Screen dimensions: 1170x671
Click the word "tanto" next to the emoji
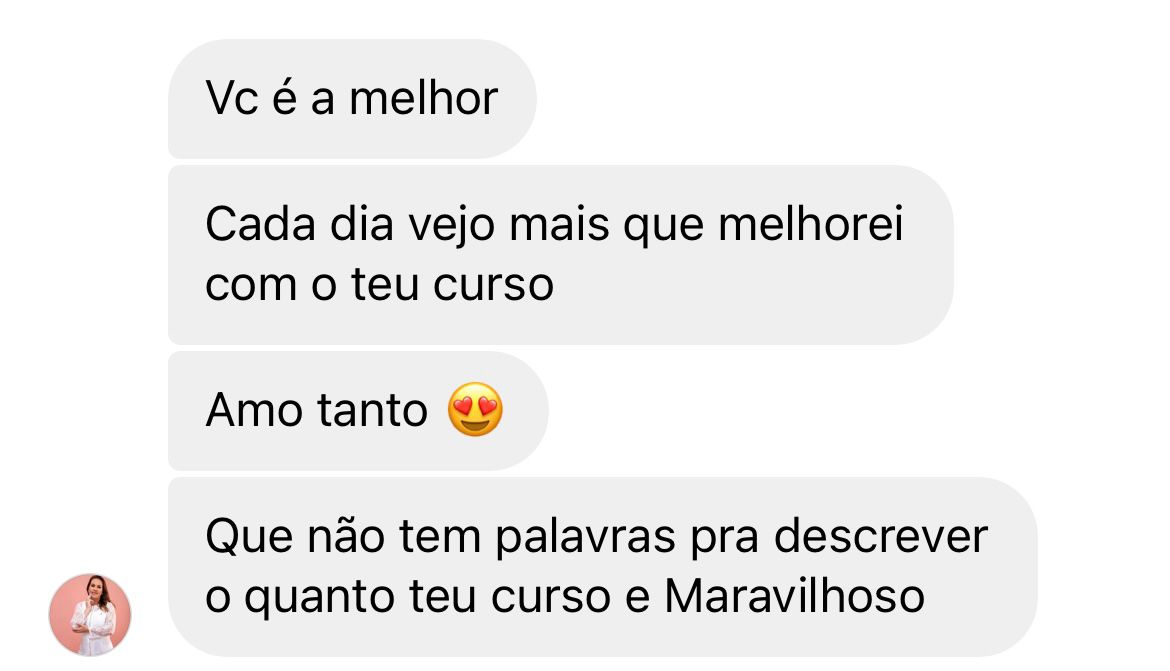click(372, 411)
